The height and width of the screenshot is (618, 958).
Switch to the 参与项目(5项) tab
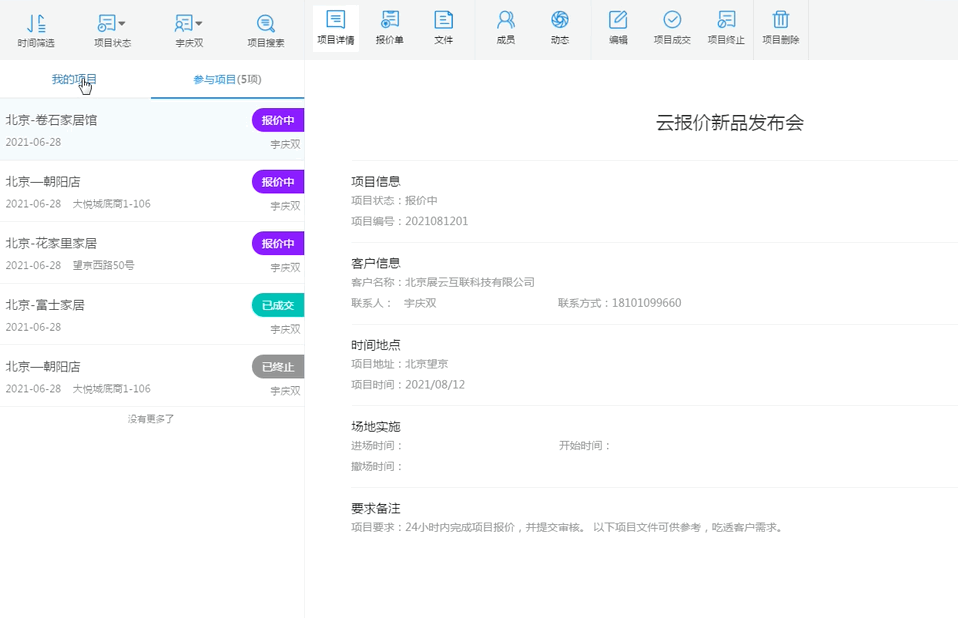[227, 79]
